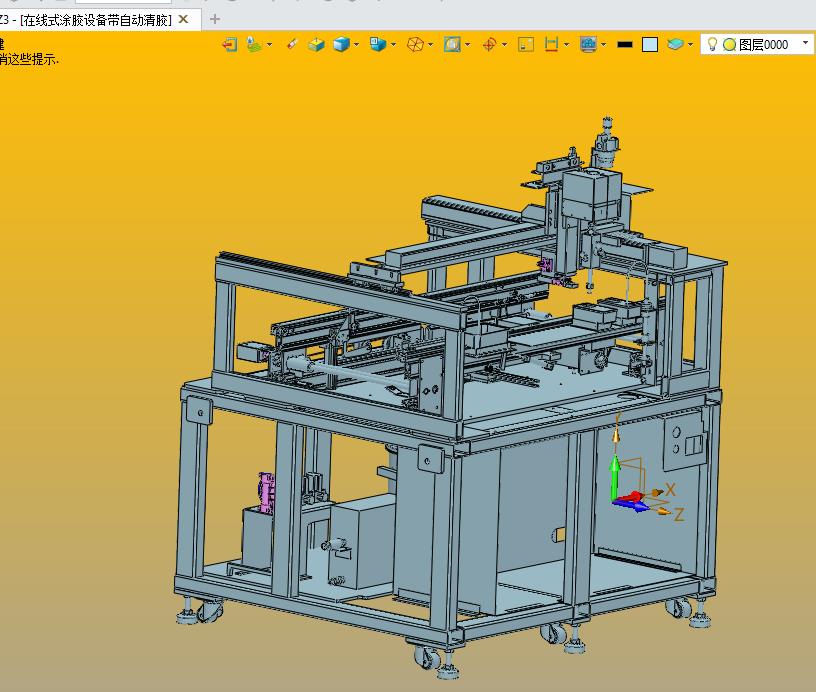Open dropdown next to framed square icon

468,45
